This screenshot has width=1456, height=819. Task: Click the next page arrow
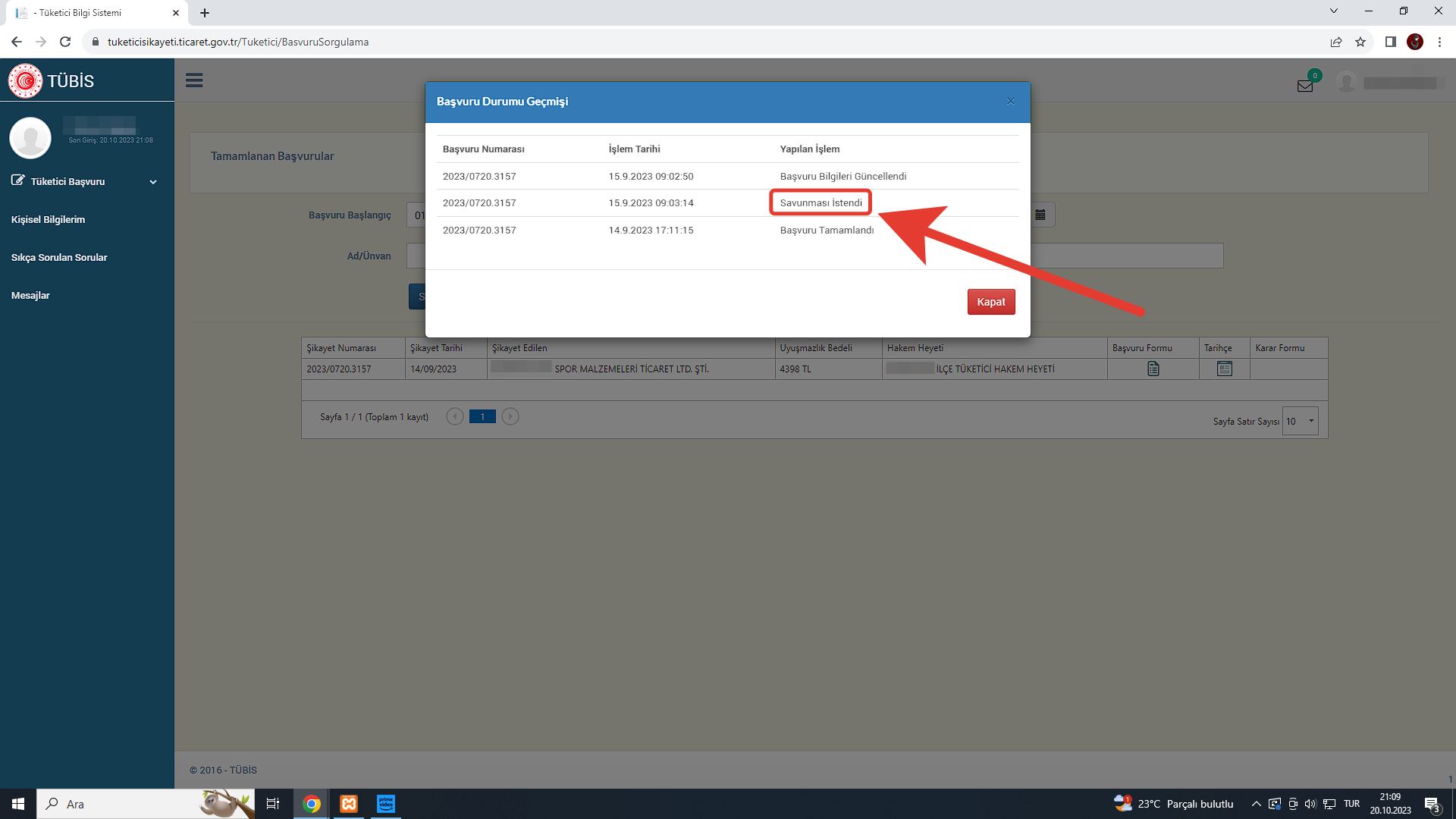coord(510,416)
